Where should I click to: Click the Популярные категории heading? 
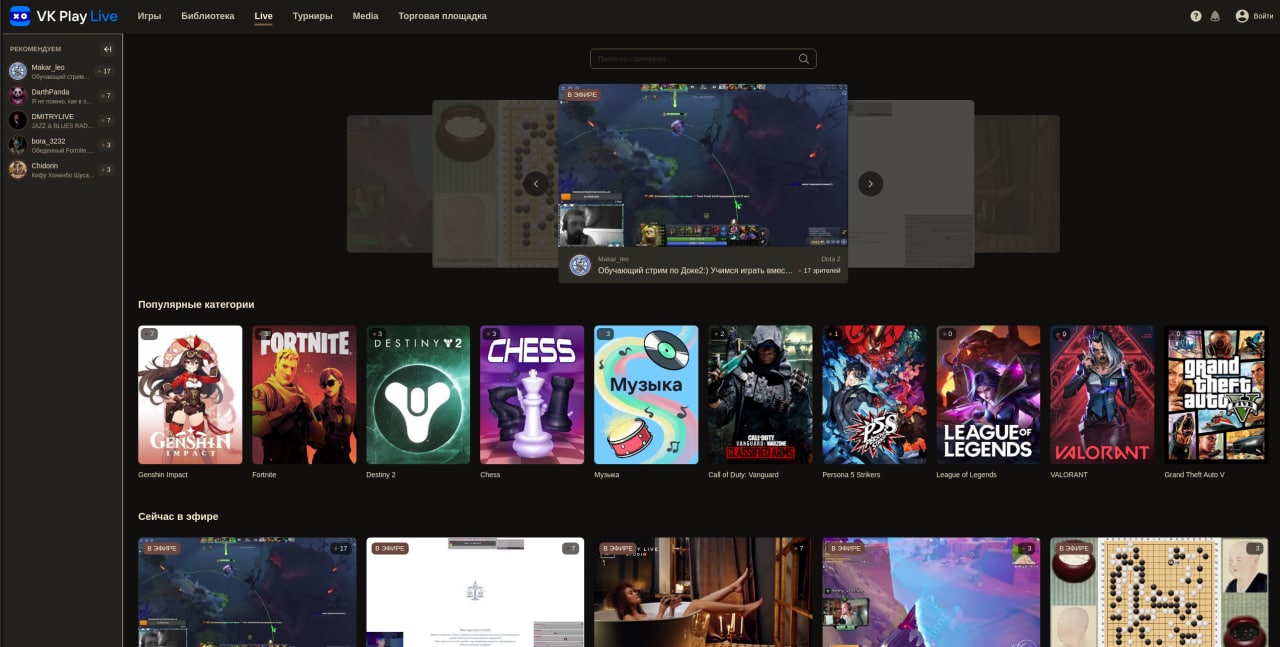click(x=196, y=304)
